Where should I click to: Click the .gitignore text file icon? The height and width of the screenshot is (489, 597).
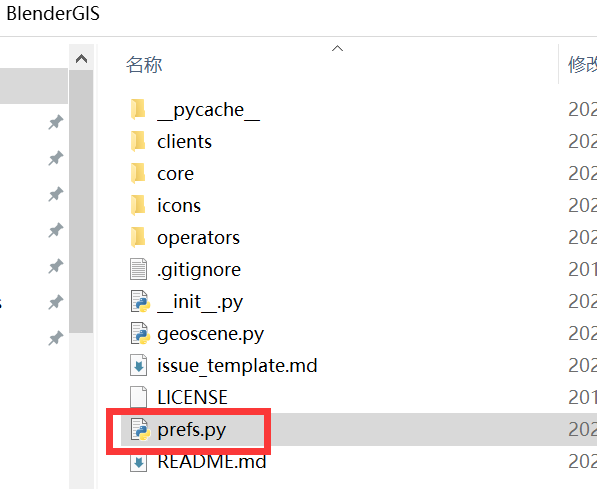coord(139,269)
